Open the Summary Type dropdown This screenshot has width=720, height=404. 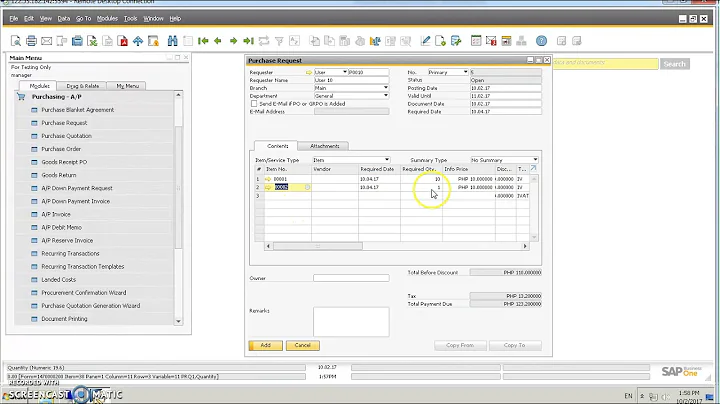click(535, 160)
